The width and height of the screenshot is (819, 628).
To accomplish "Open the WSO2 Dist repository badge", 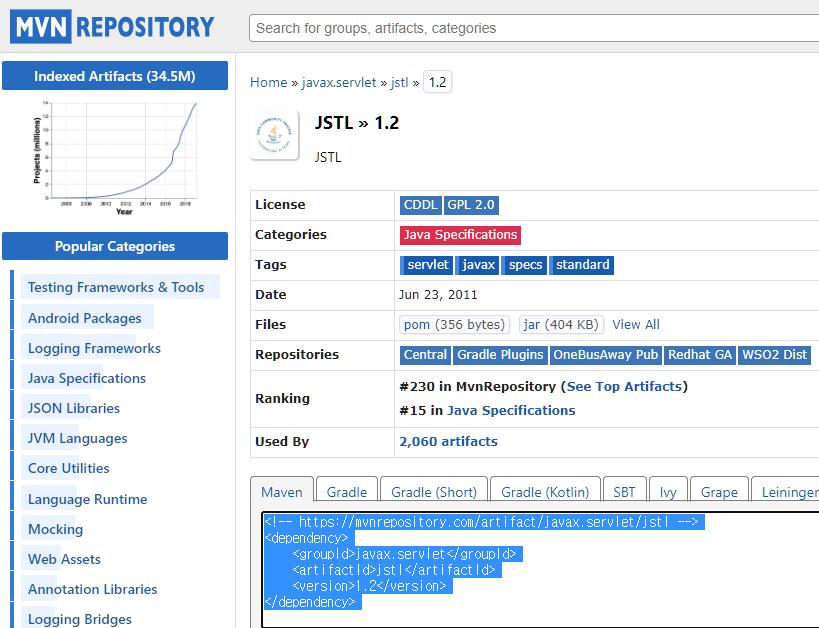I will (774, 355).
